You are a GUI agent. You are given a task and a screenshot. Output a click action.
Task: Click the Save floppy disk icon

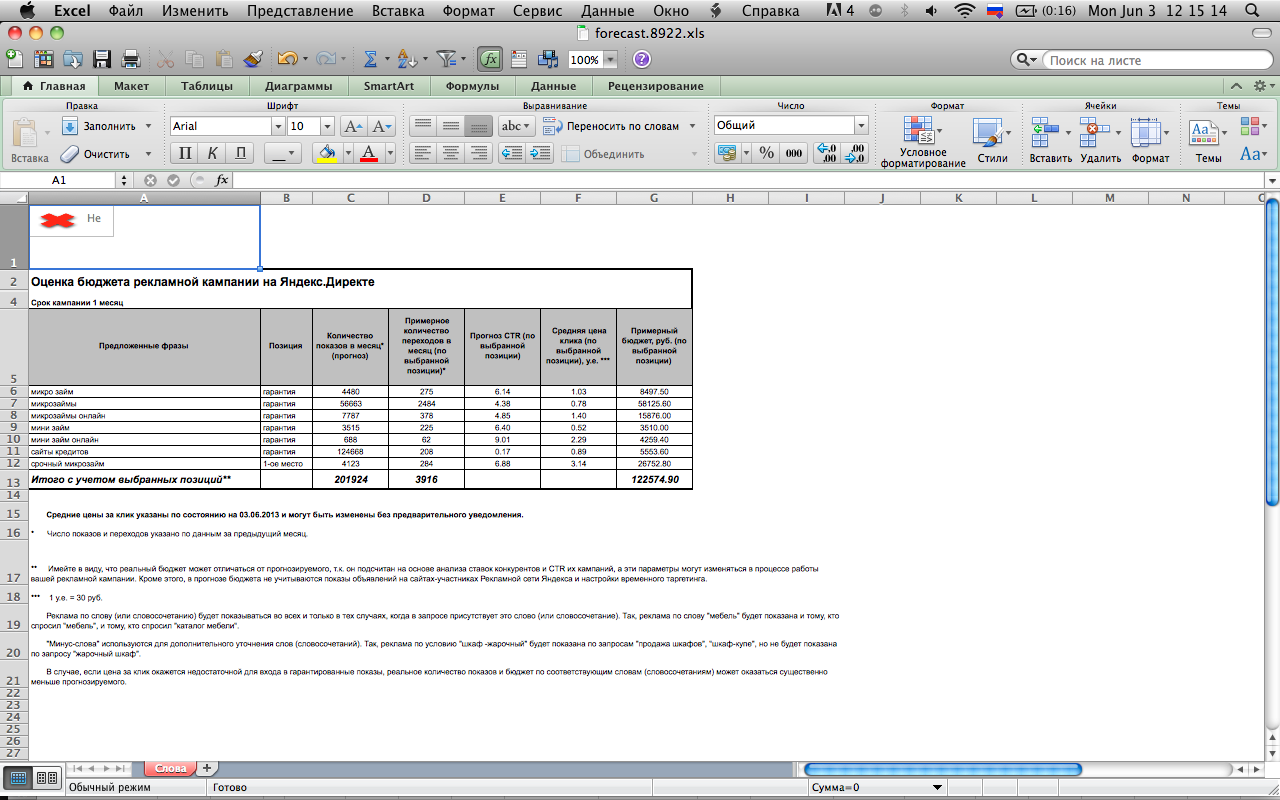click(102, 59)
